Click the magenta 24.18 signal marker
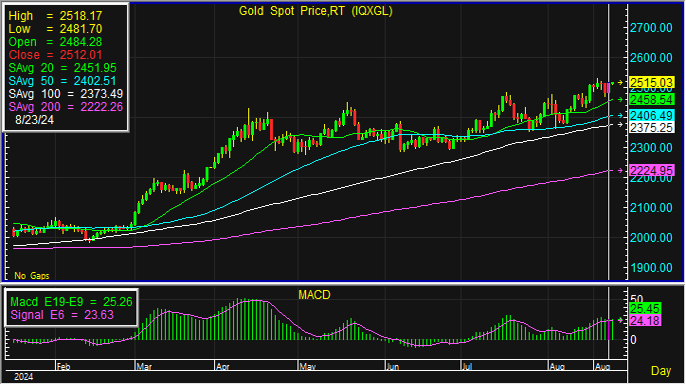 tap(645, 321)
